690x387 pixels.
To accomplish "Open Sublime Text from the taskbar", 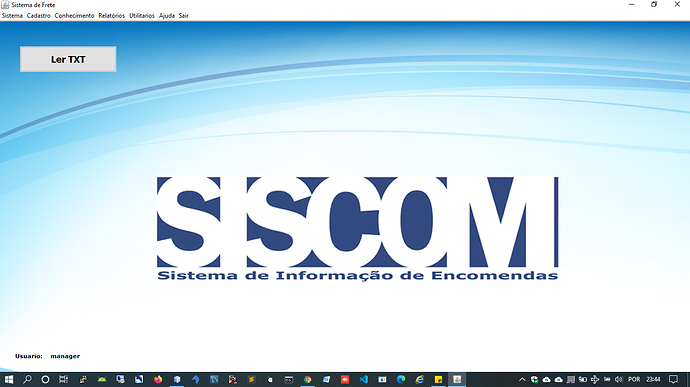I will (x=251, y=379).
